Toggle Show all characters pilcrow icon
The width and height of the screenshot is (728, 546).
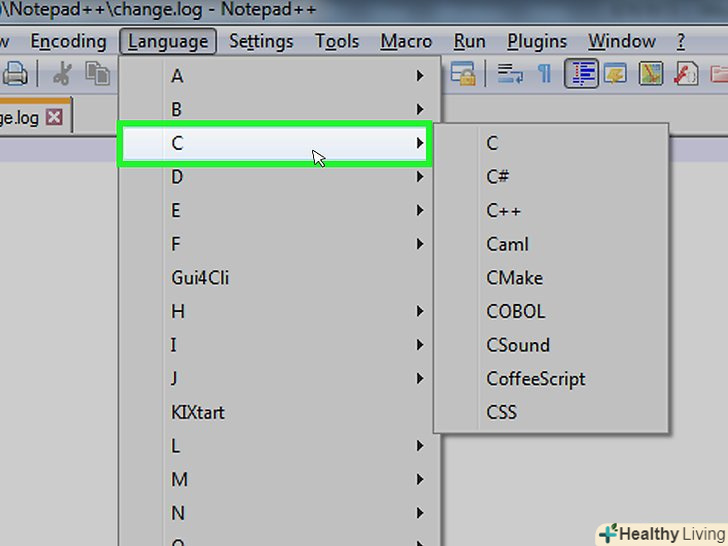click(x=545, y=74)
